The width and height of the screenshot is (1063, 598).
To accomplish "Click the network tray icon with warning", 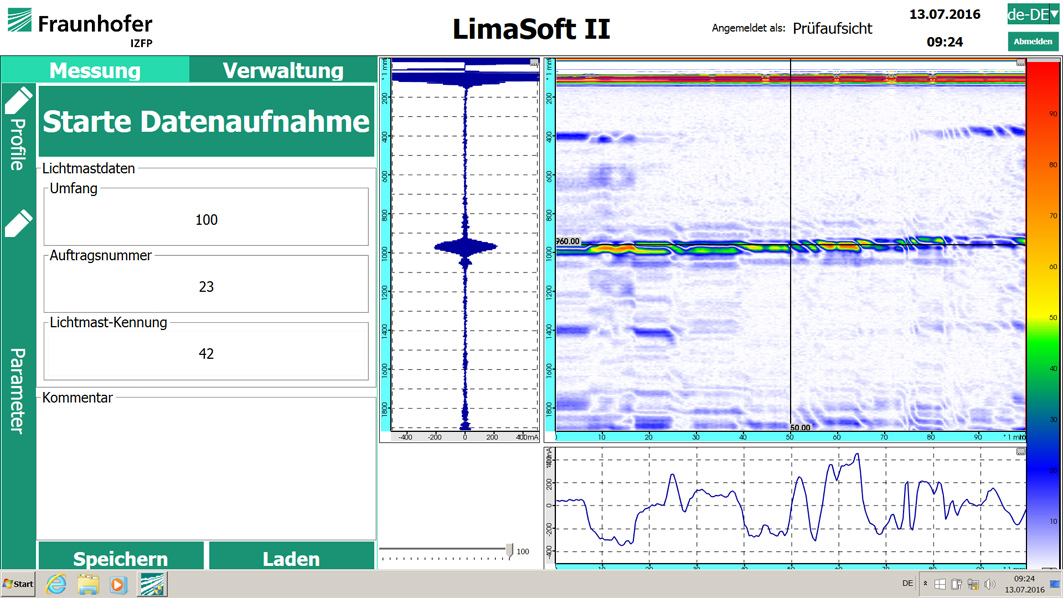I will tap(974, 584).
